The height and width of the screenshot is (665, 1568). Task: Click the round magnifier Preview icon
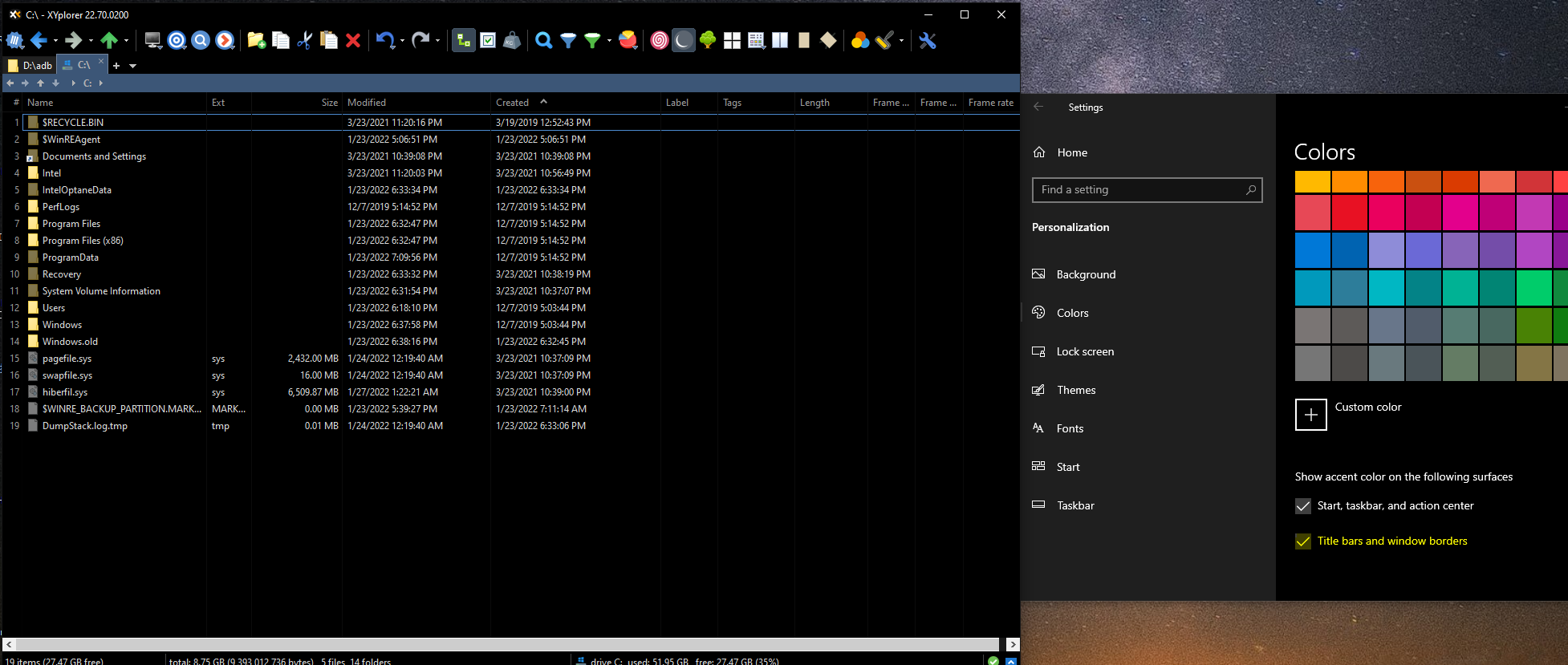pos(201,40)
